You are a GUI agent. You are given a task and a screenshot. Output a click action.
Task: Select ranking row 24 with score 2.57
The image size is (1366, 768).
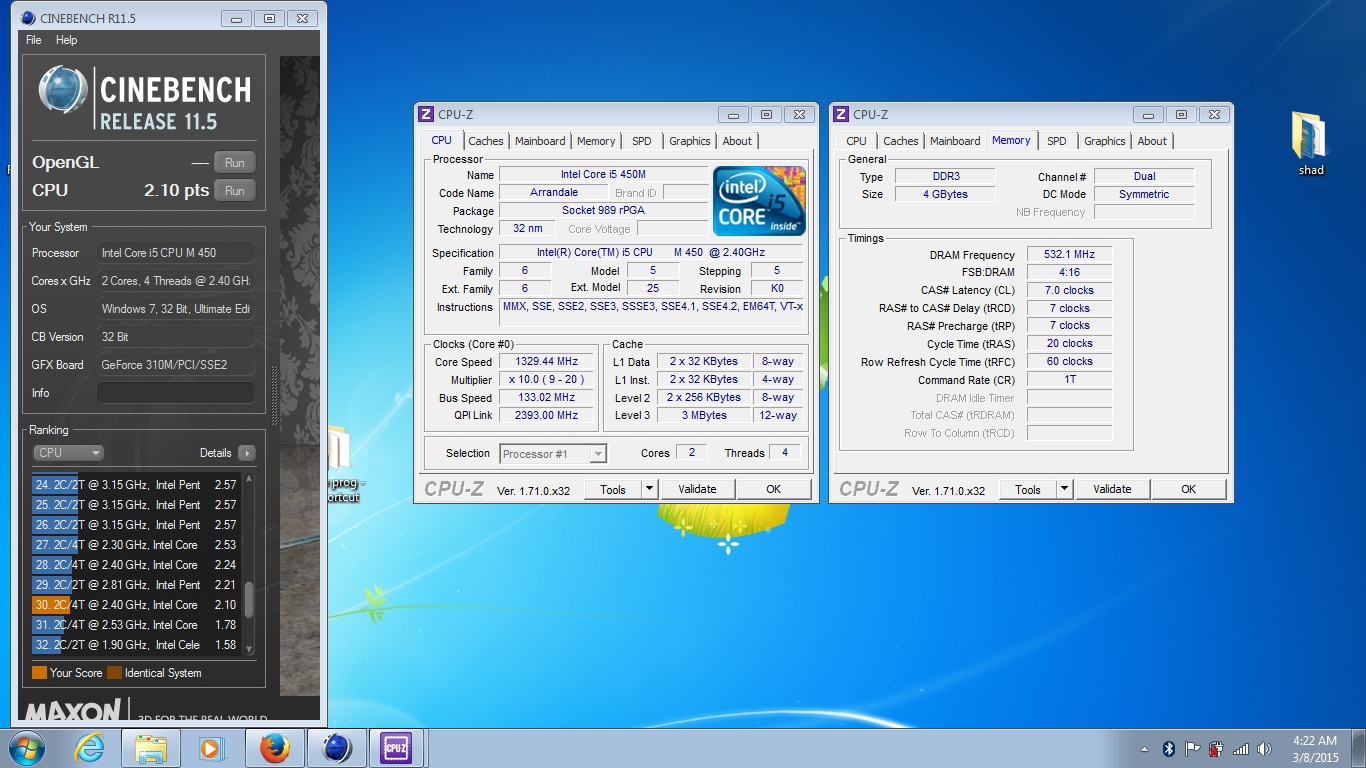(135, 485)
